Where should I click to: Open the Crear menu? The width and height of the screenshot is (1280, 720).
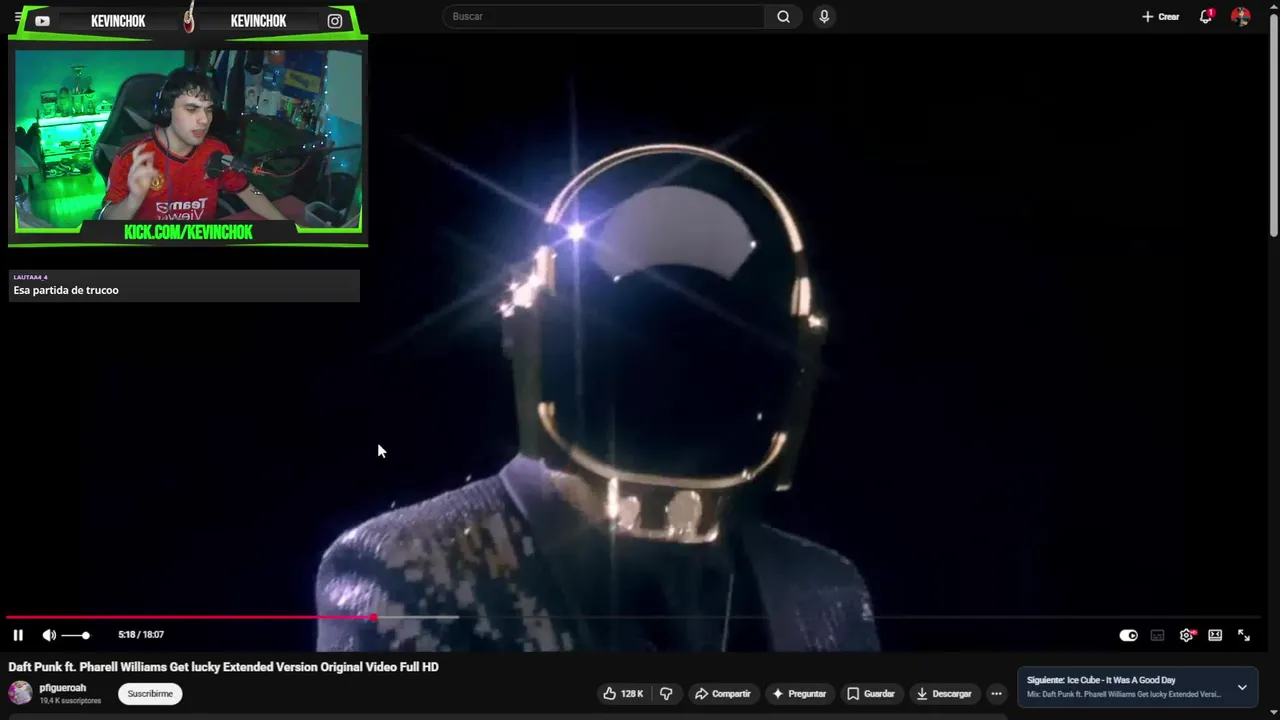[x=1161, y=16]
